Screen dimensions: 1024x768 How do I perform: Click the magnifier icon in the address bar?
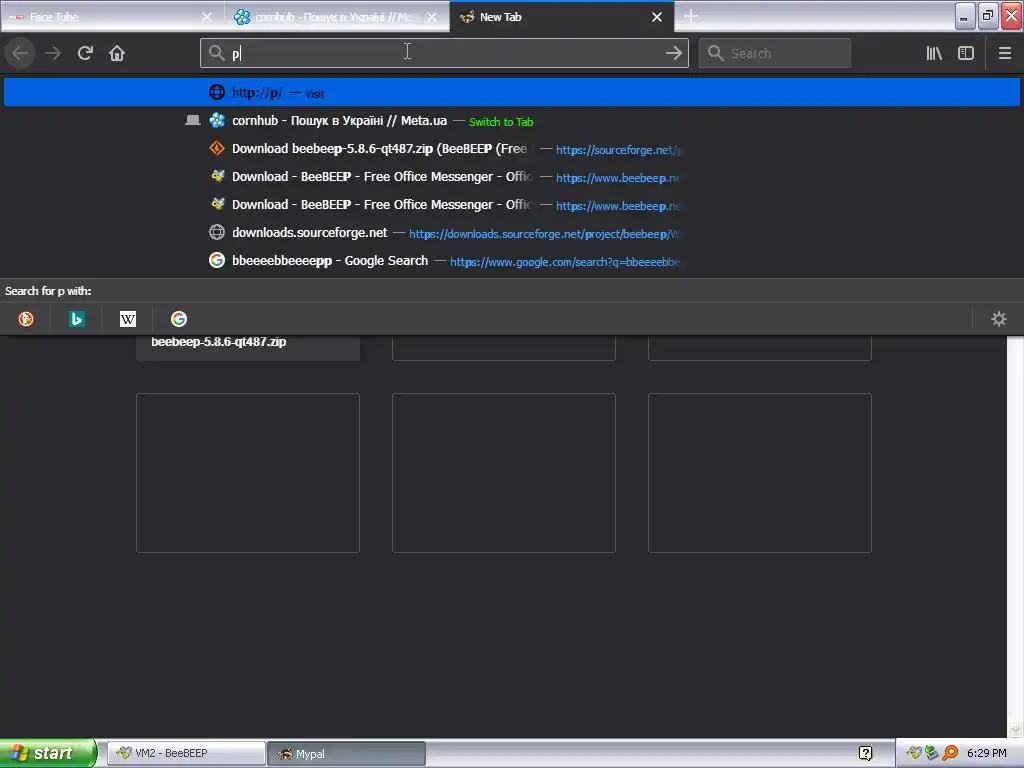(216, 53)
